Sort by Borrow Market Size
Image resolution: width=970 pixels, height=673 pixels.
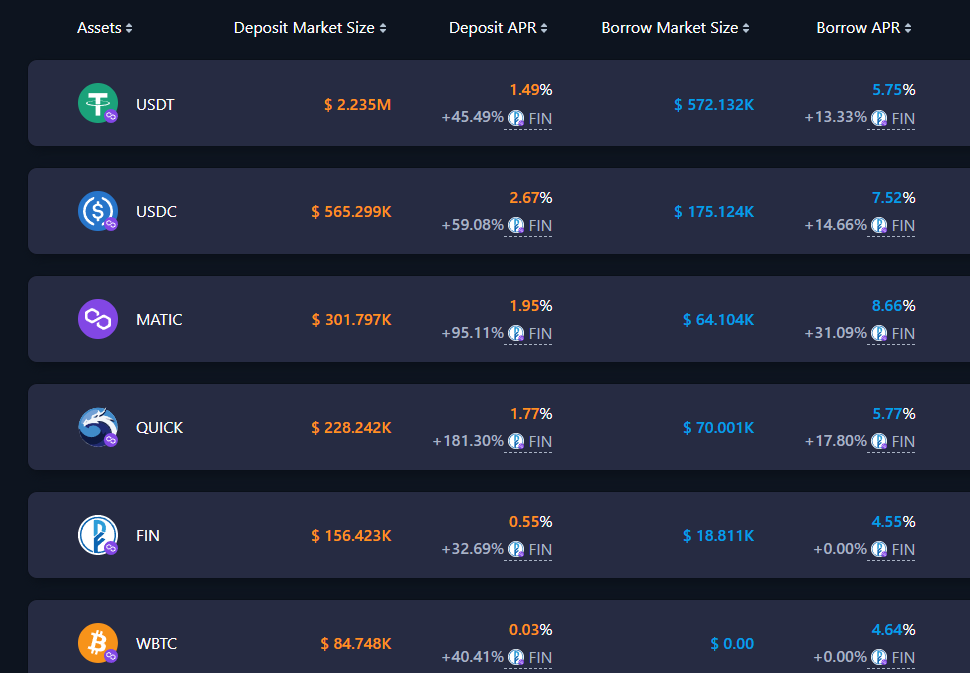click(x=675, y=28)
